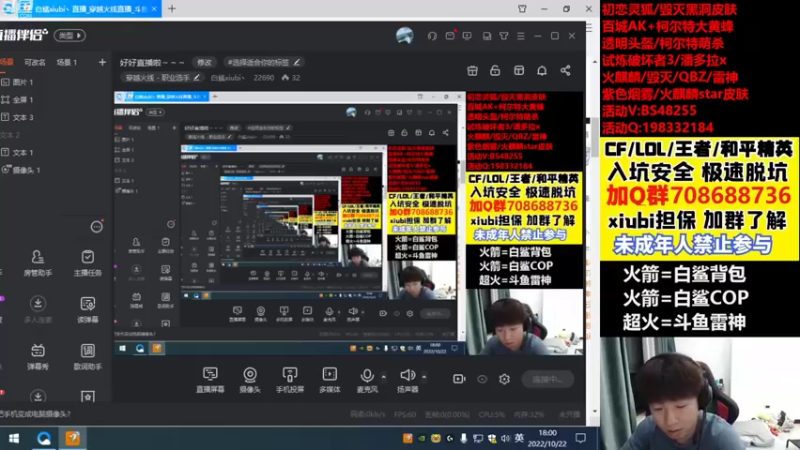The width and height of the screenshot is (800, 450).
Task: Toggle the unlock padlock icon
Action: click(x=495, y=70)
